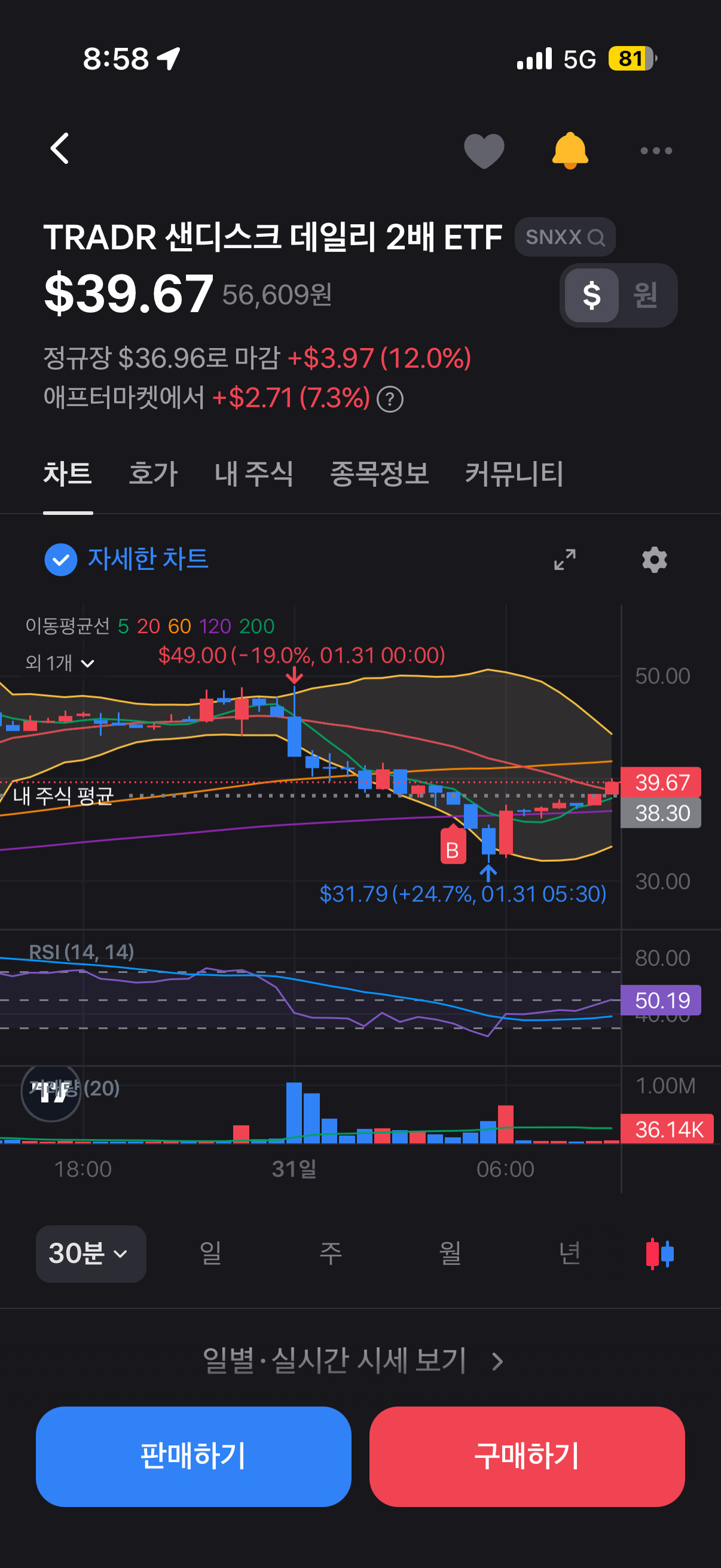Tap the $31.79 low price annotation
The width and height of the screenshot is (721, 1568).
(x=463, y=894)
